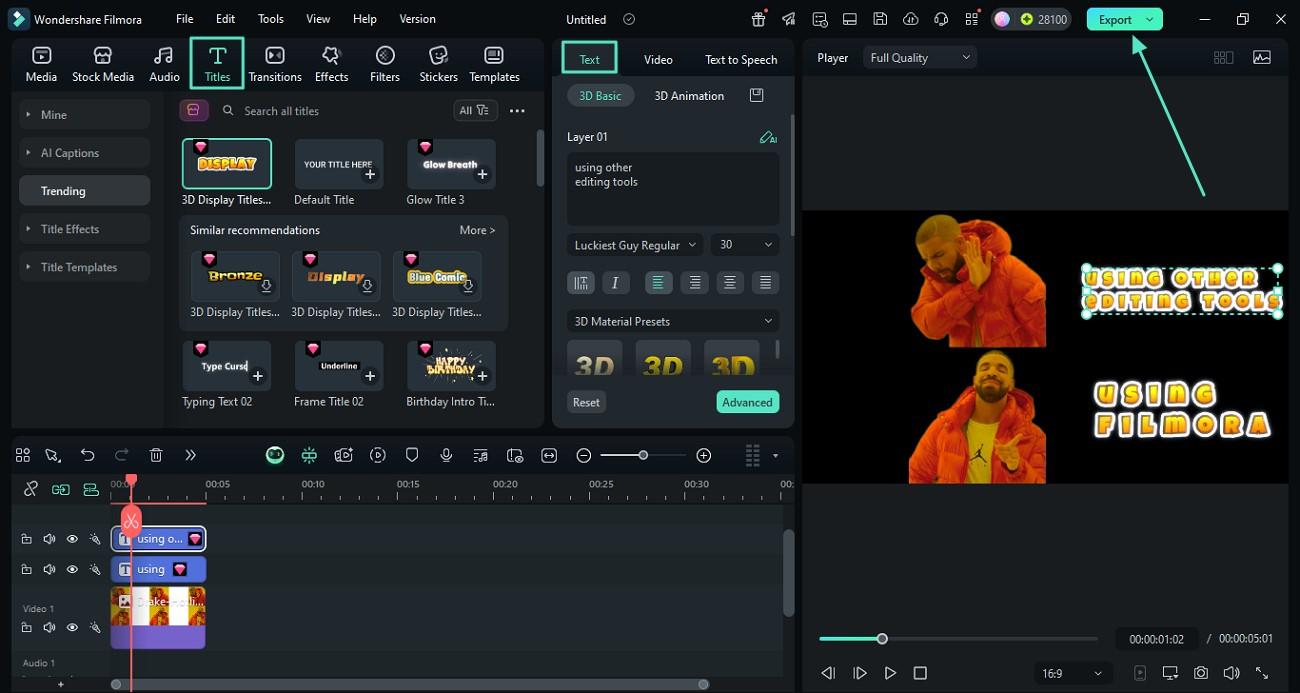Expand the Mine category

84,115
